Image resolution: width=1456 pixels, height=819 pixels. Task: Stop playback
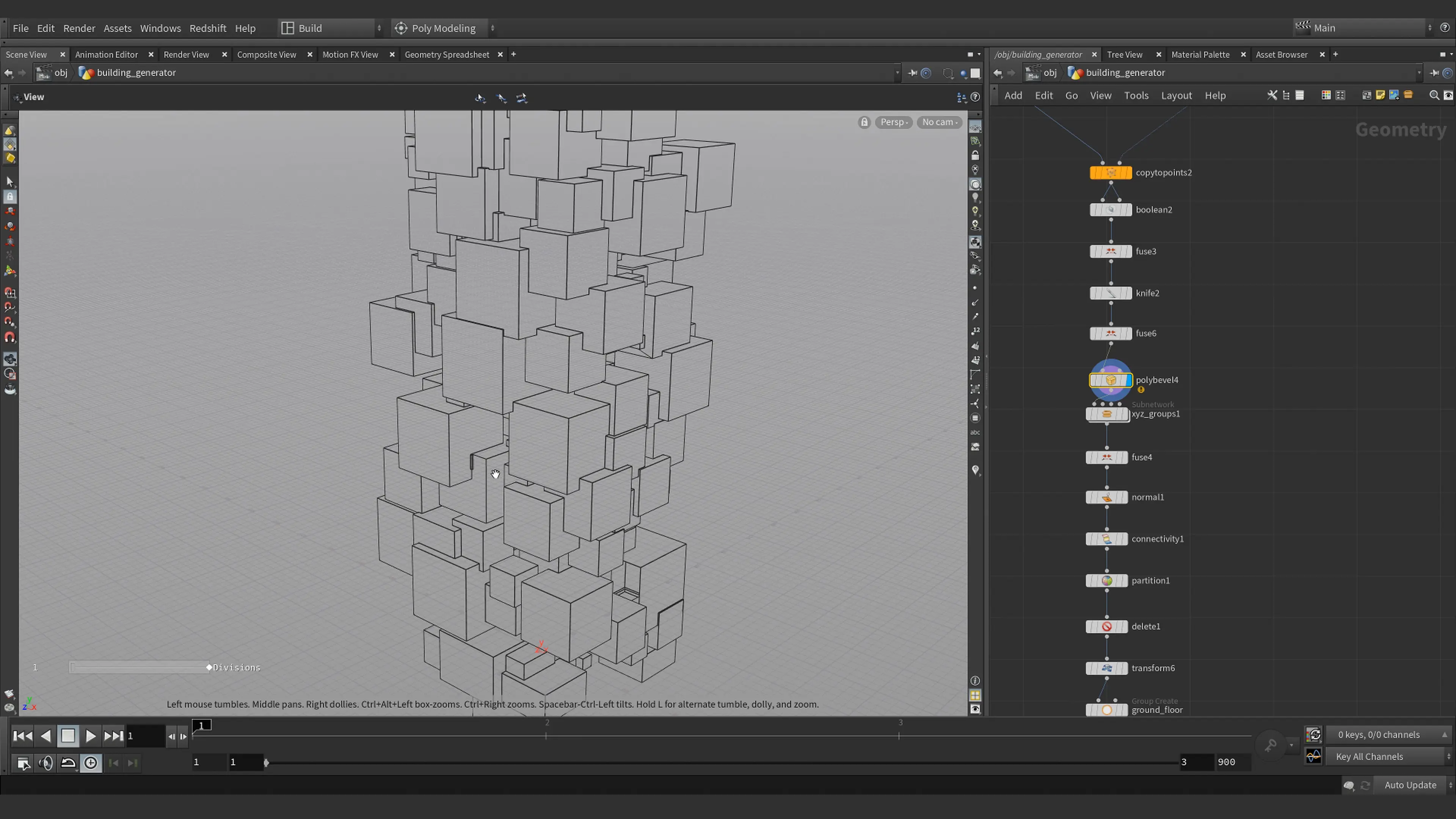(68, 736)
